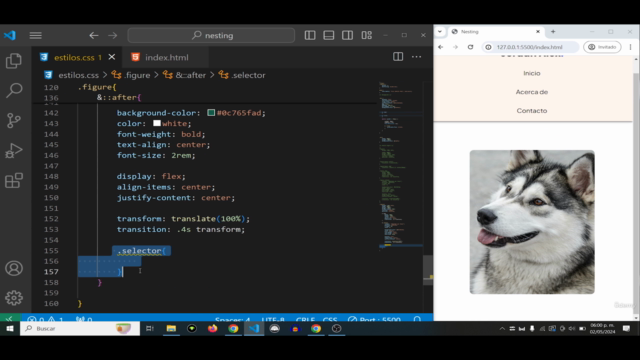Click the Chrome address bar URL
Image resolution: width=640 pixels, height=360 pixels.
(529, 47)
